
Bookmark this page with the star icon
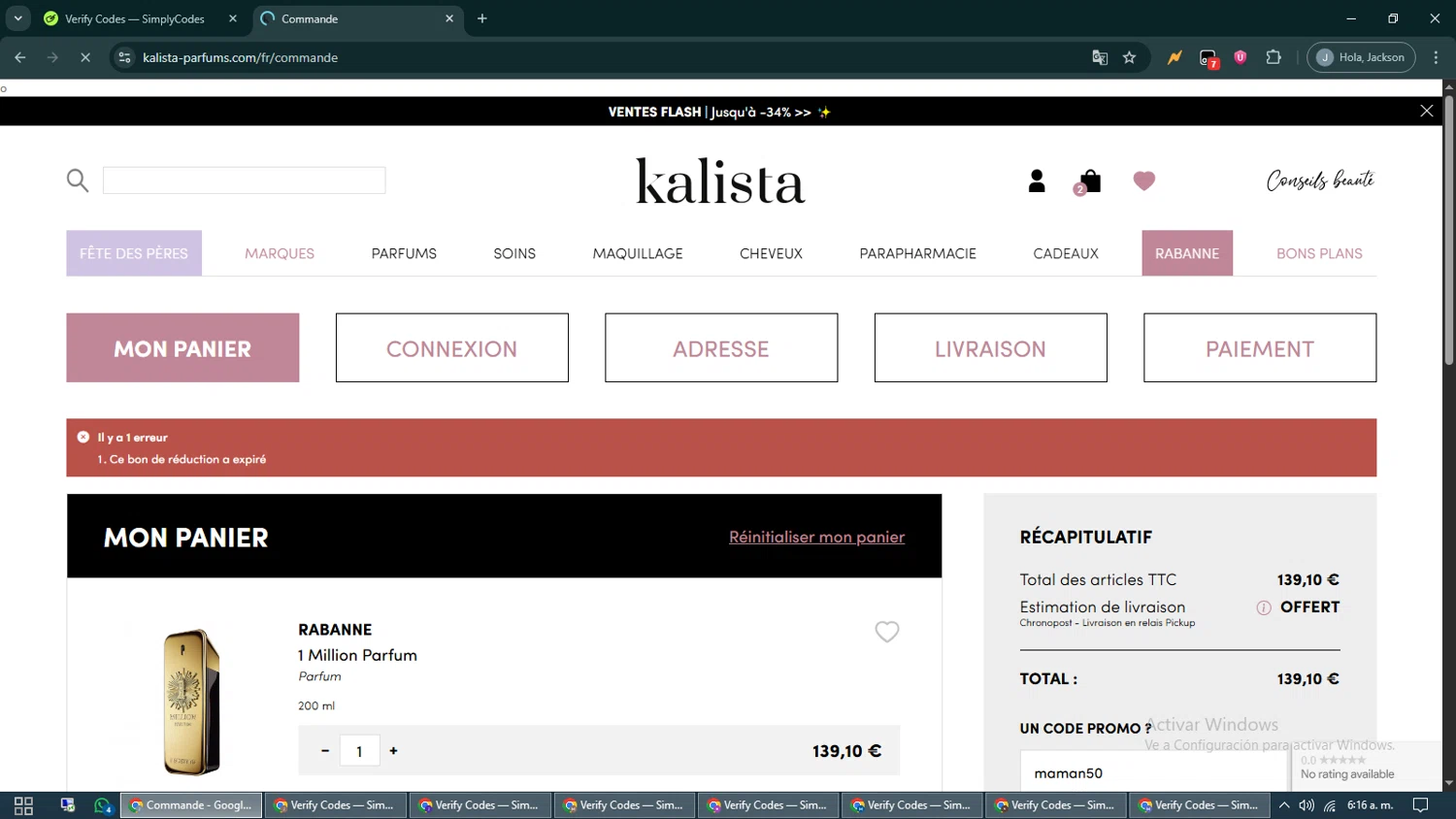1129,57
